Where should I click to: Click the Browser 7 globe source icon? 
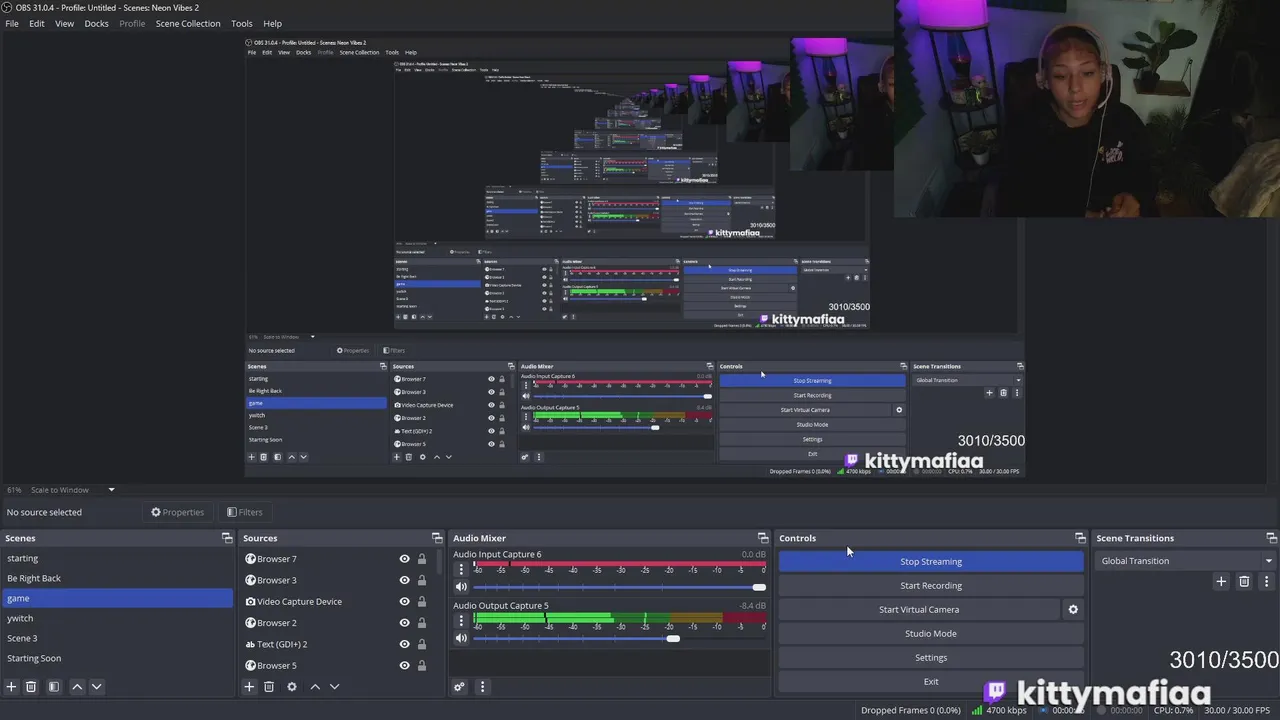coord(250,559)
